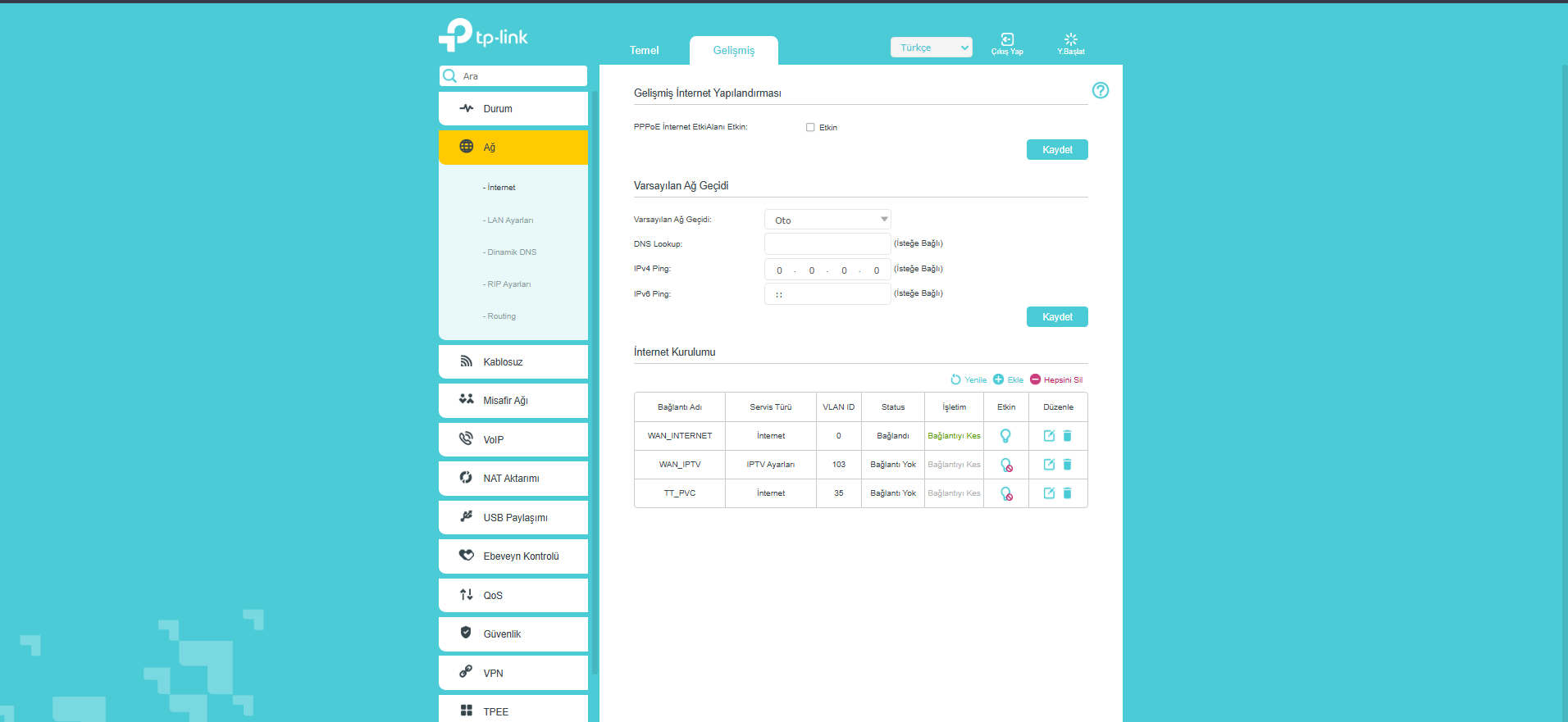This screenshot has width=1568, height=722.
Task: Open the Routing submenu item
Action: [499, 316]
